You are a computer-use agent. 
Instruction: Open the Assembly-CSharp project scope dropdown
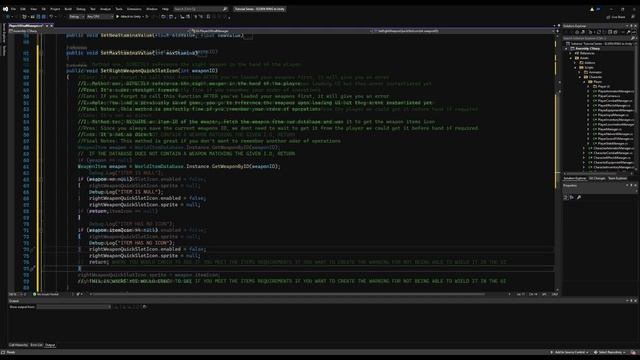(x=98, y=31)
